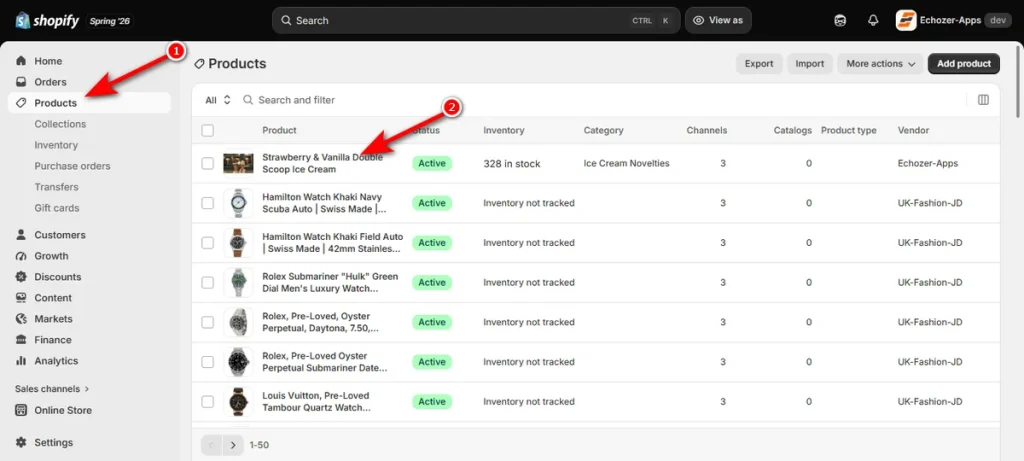Open the notifications bell
Viewport: 1024px width, 461px height.
pyautogui.click(x=873, y=20)
